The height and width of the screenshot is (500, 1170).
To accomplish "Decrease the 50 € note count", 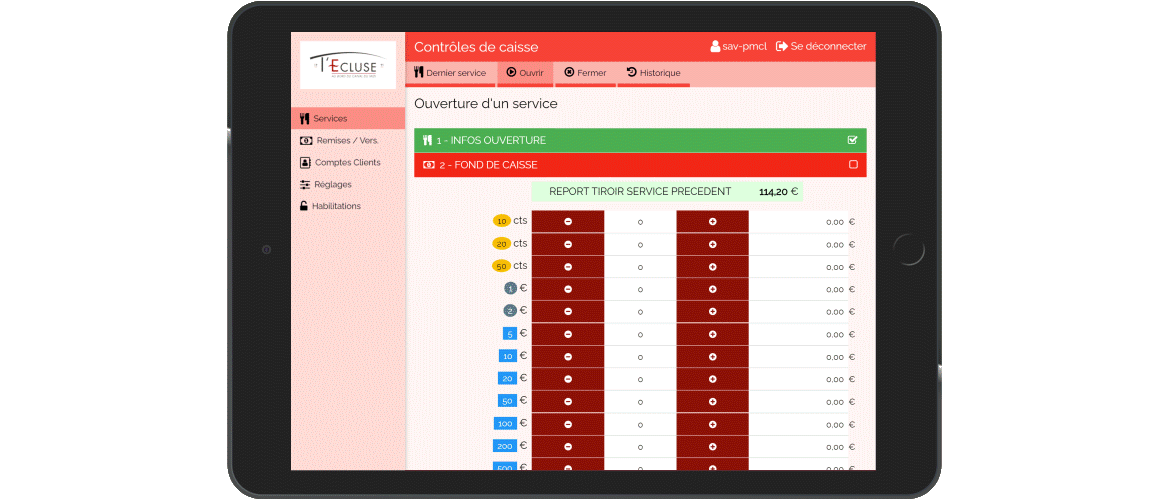I will [x=568, y=401].
